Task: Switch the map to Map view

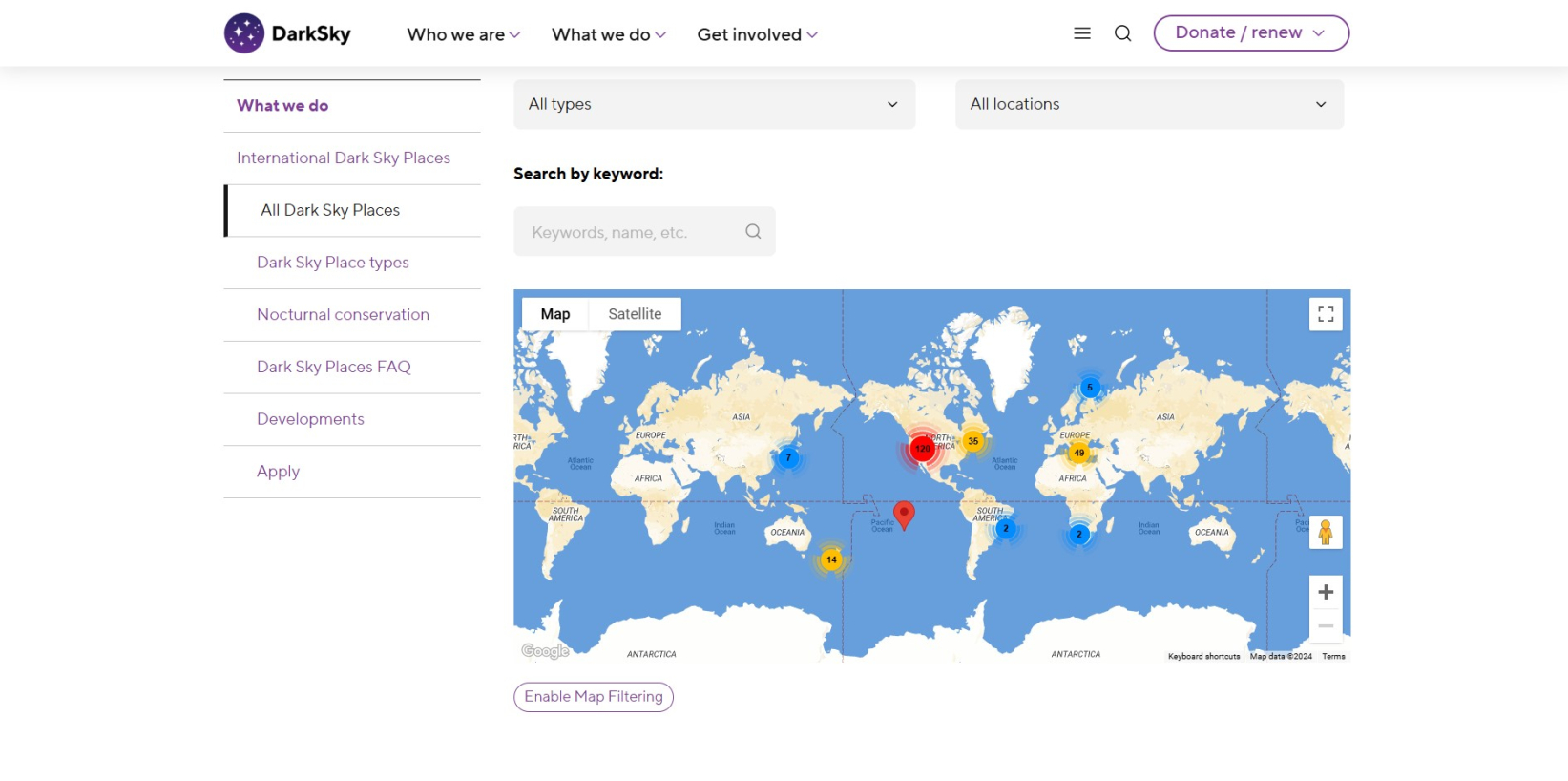Action: coord(555,314)
